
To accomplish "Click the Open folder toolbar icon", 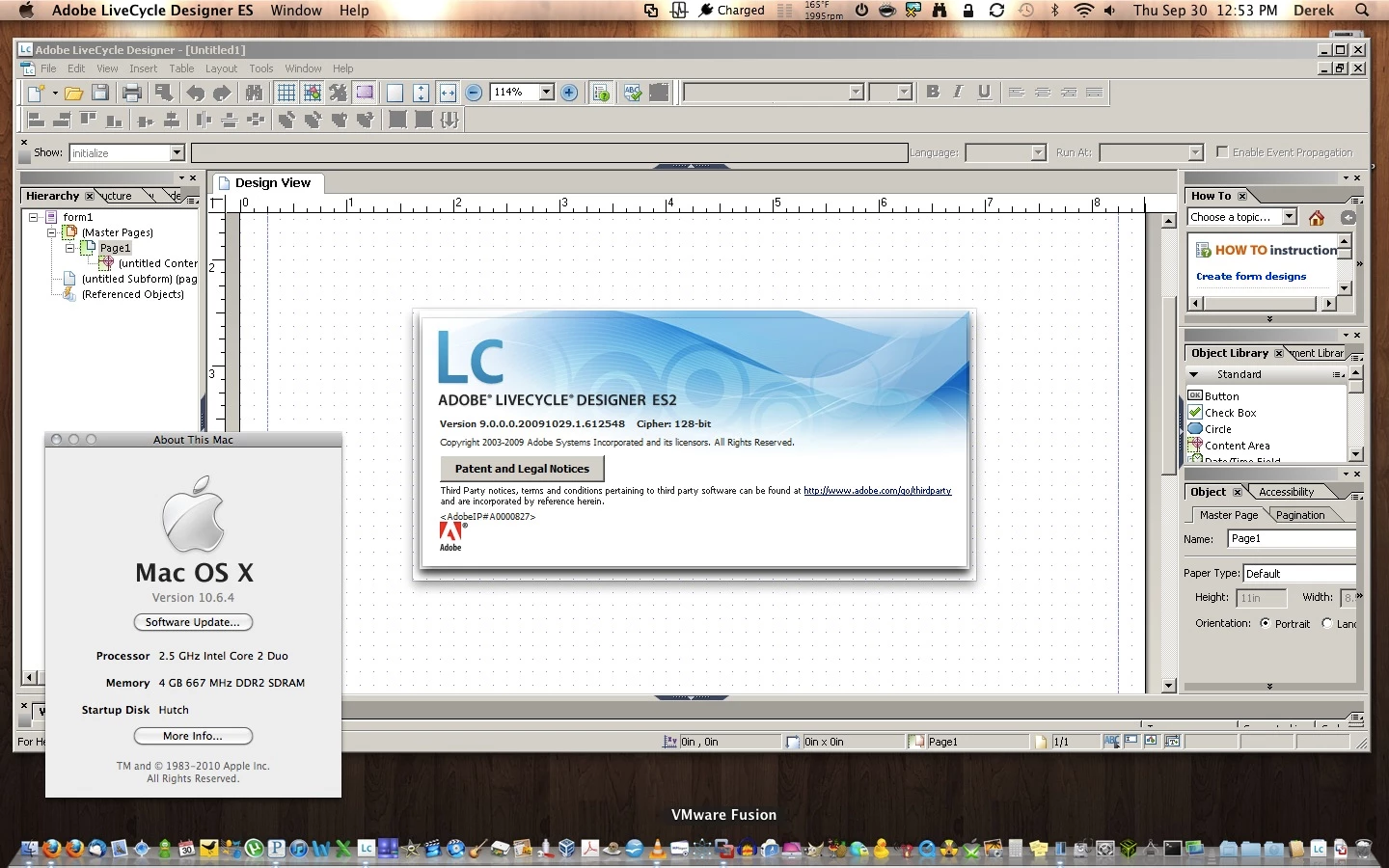I will click(x=73, y=93).
